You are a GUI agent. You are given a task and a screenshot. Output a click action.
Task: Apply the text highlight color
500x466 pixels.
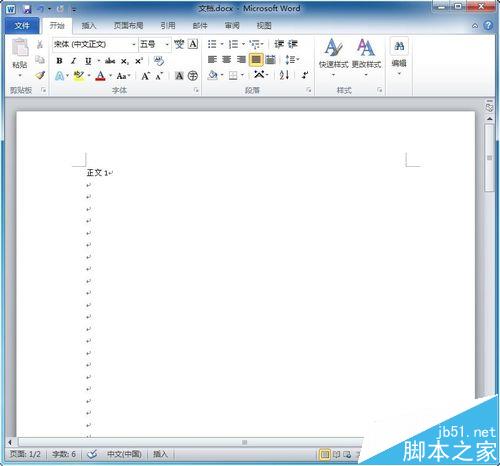pos(79,76)
